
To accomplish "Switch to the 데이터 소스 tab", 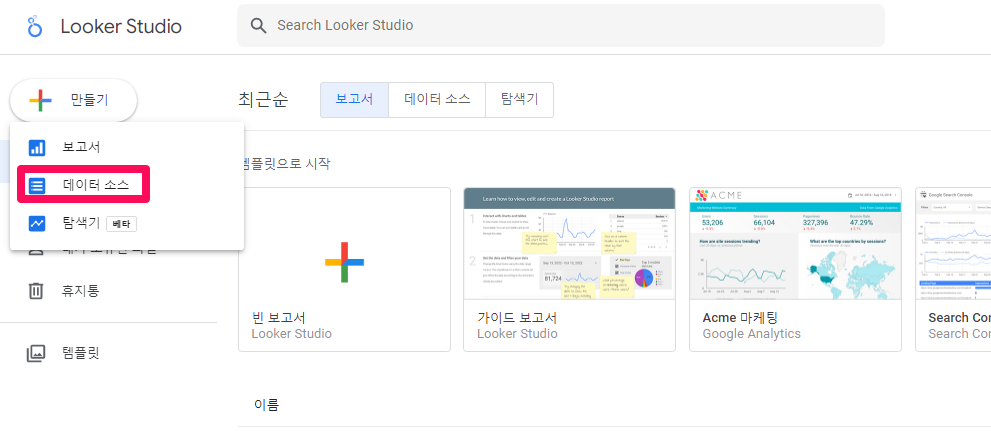I will (x=437, y=100).
